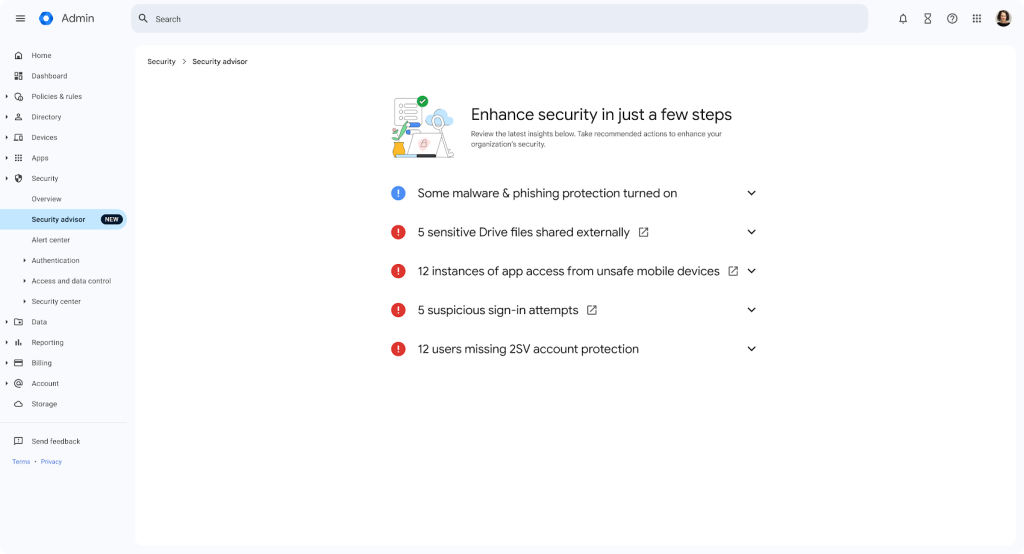Click the Security breadcrumb link
The height and width of the screenshot is (554, 1024).
coord(161,62)
